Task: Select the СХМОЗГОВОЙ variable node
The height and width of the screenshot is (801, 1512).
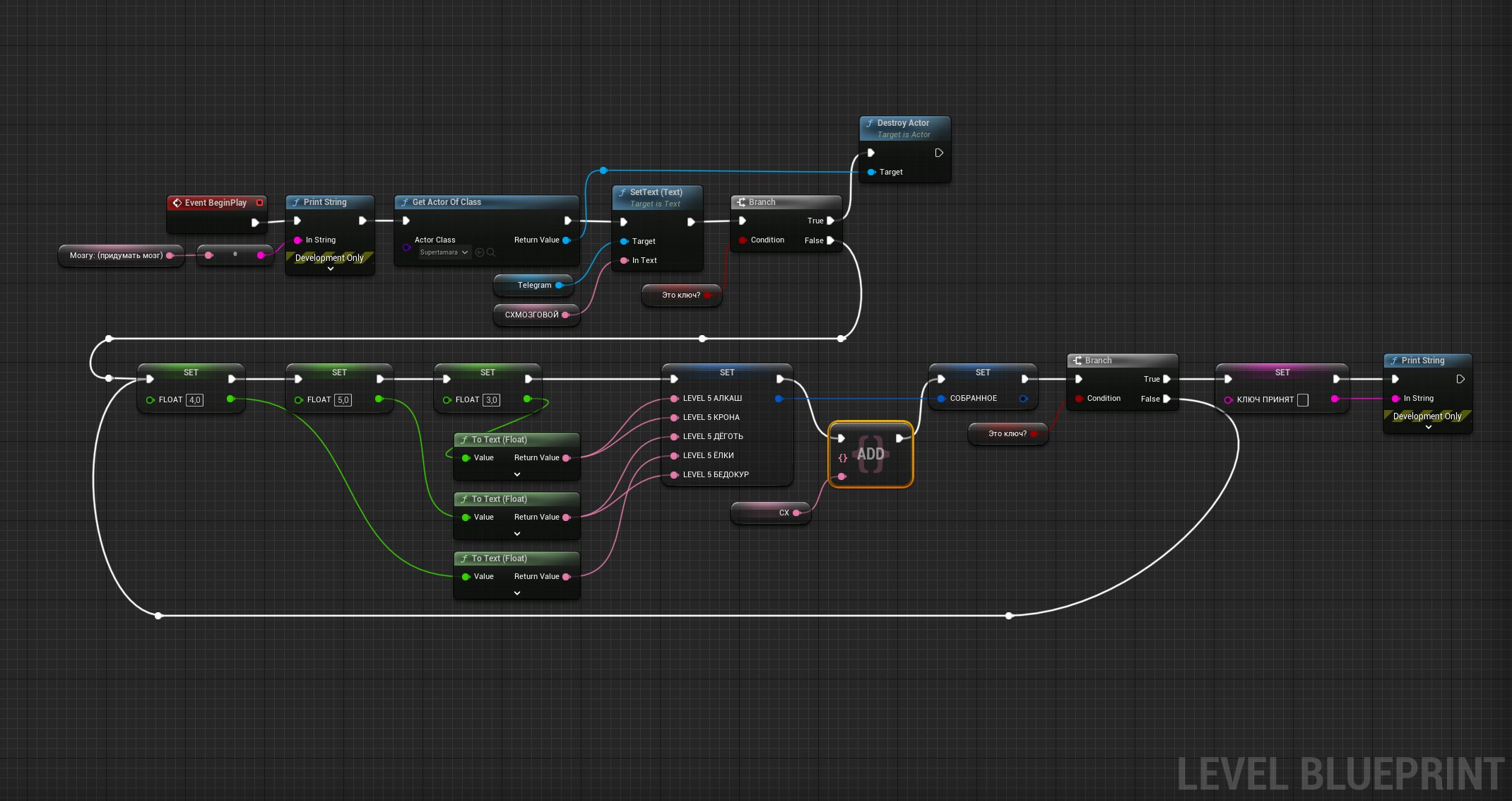Action: 536,315
